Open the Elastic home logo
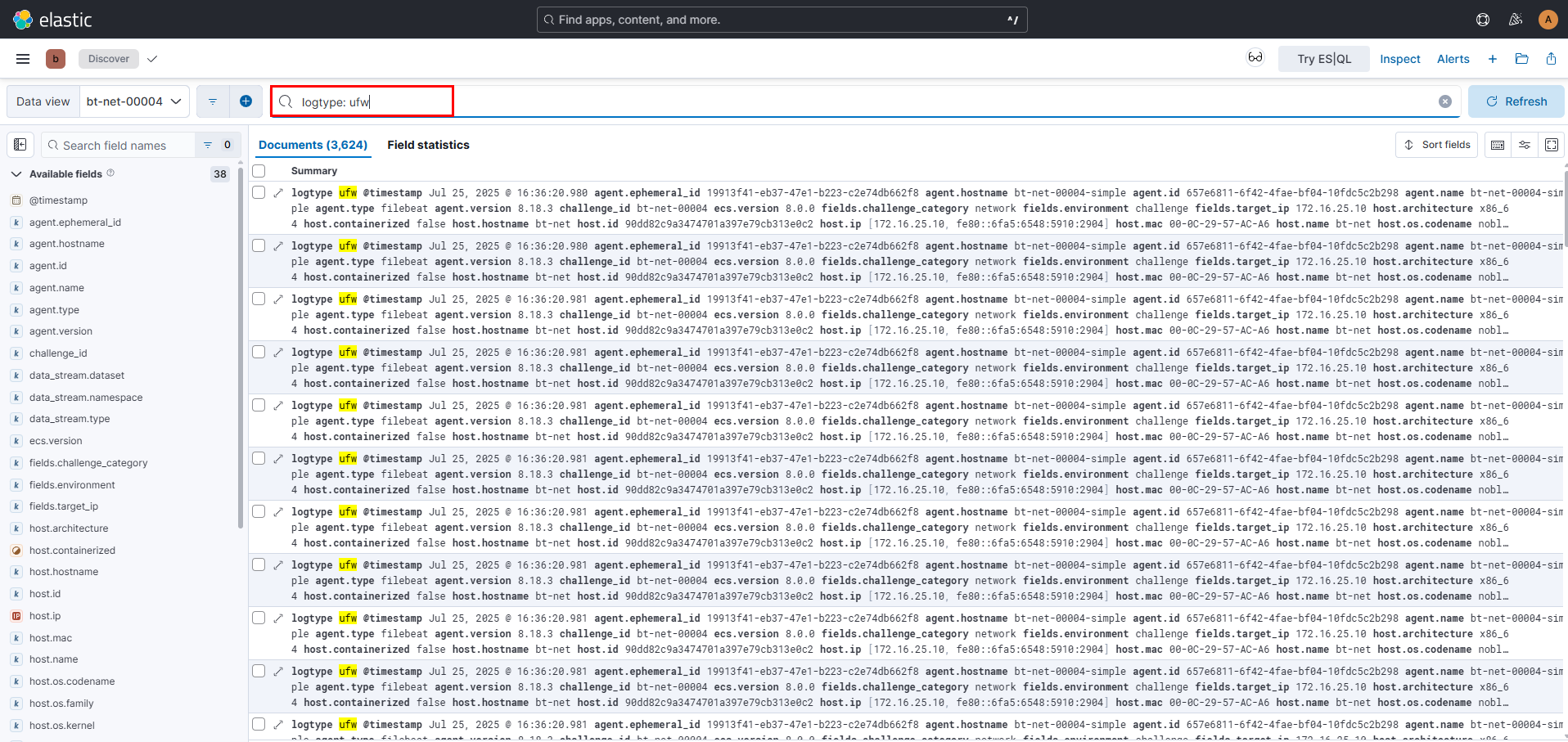This screenshot has height=742, width=1568. coord(52,20)
